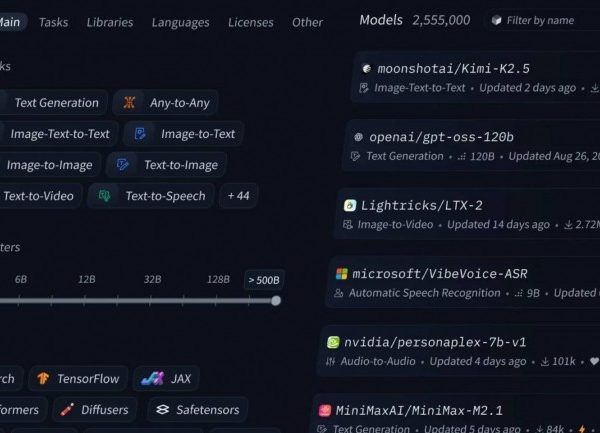Open the Other filter tab
The width and height of the screenshot is (600, 433).
307,22
